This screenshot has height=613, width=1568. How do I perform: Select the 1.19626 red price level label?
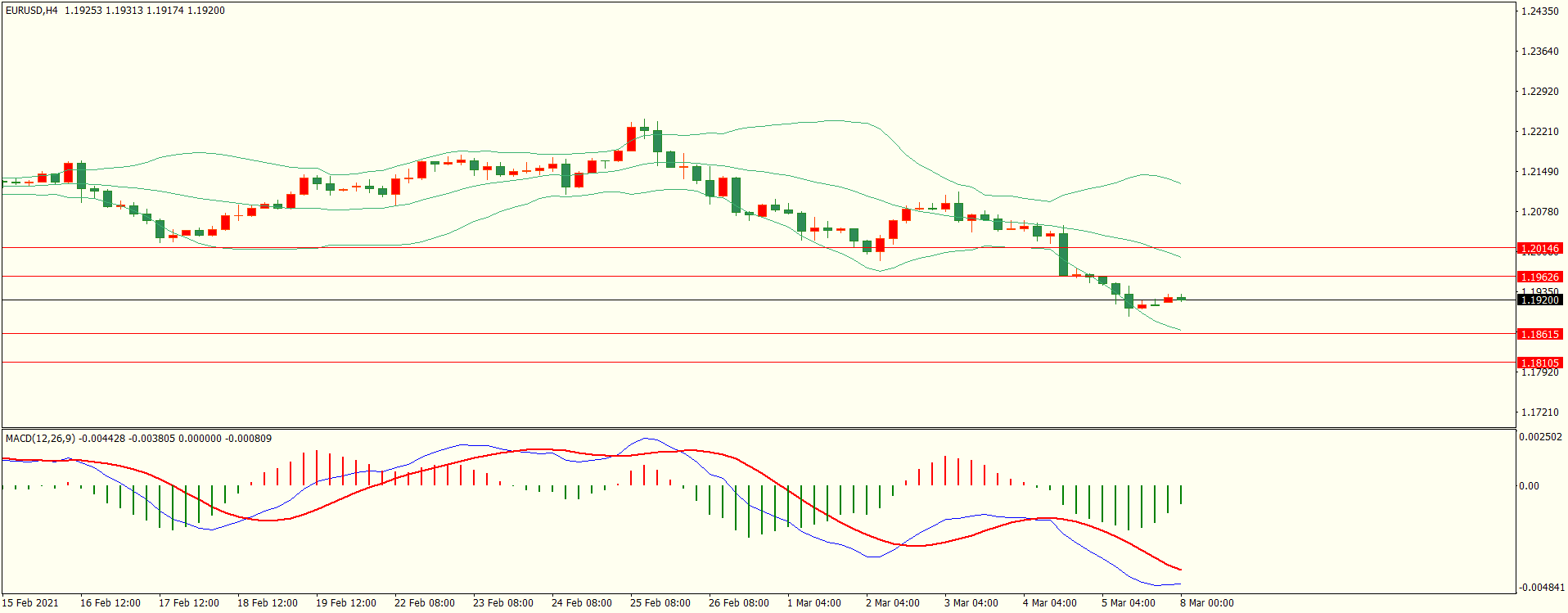click(1539, 277)
